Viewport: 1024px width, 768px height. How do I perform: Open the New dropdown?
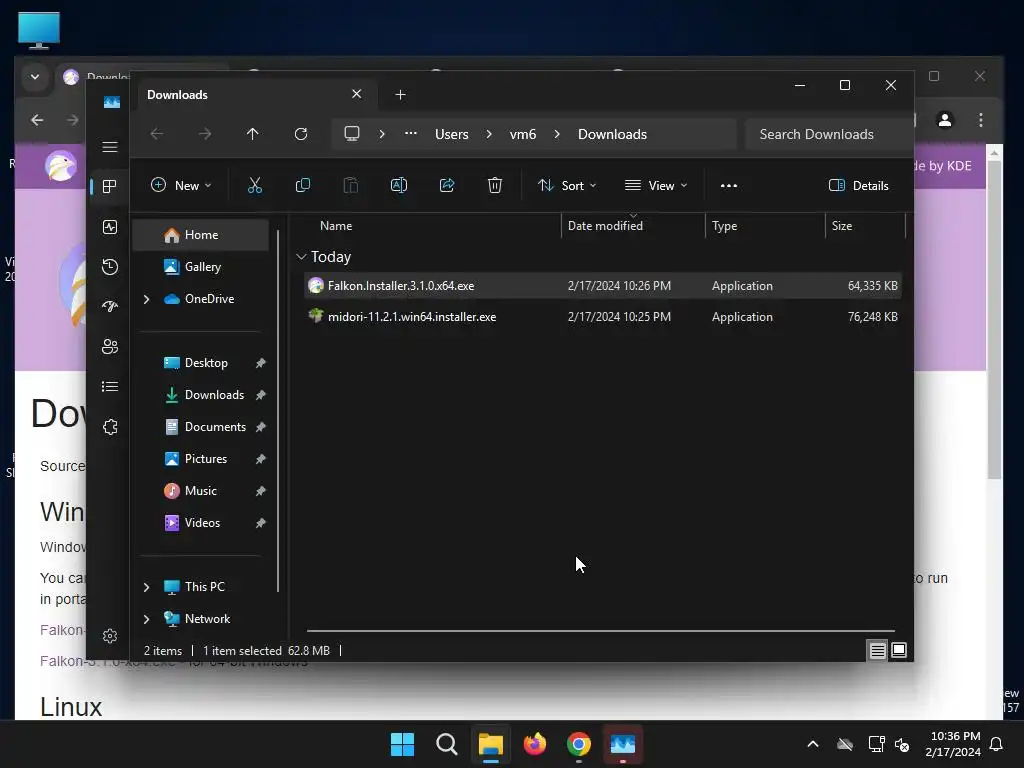181,185
